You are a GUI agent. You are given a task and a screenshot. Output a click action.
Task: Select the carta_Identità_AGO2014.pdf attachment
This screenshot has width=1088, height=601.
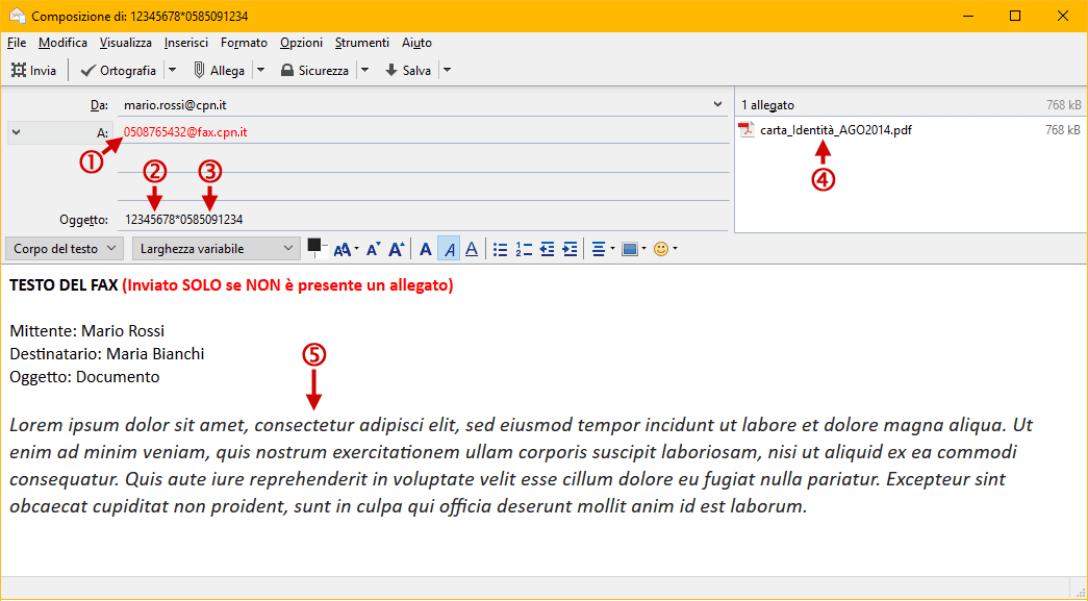[x=835, y=130]
